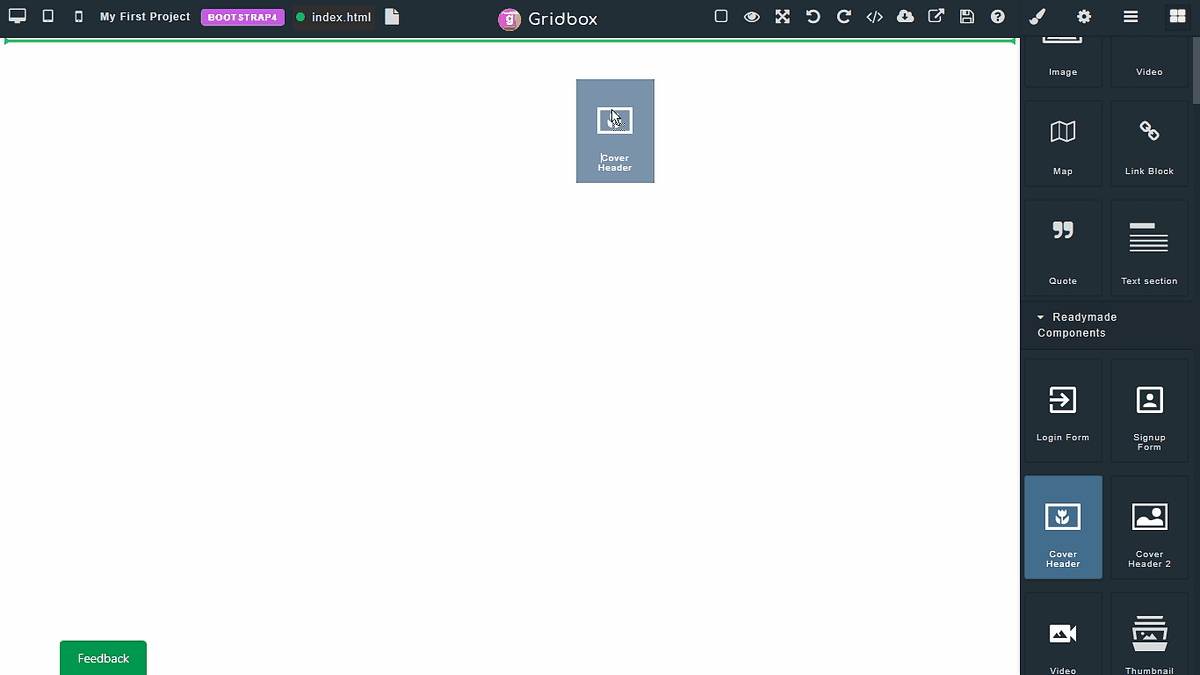Image resolution: width=1200 pixels, height=675 pixels.
Task: Select the Map component
Action: click(x=1062, y=142)
